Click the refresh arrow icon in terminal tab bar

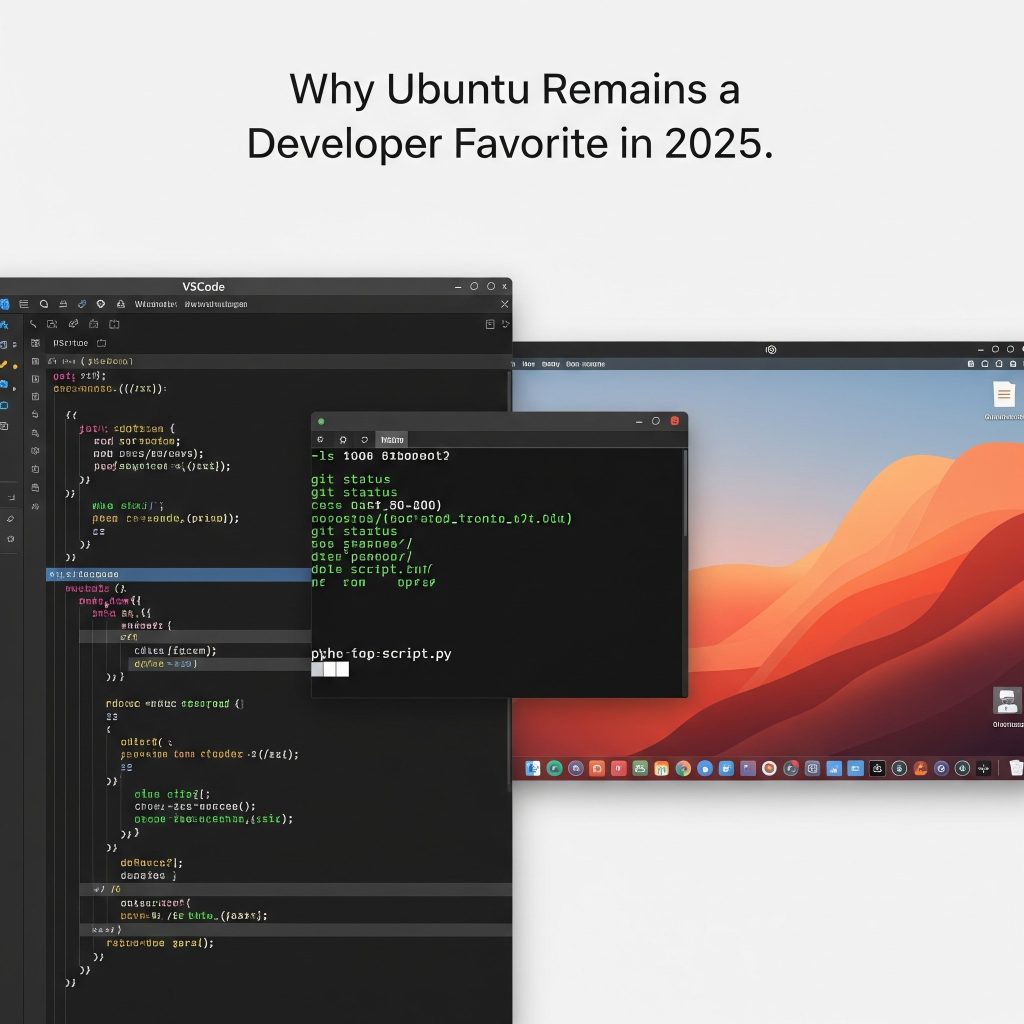[x=364, y=440]
